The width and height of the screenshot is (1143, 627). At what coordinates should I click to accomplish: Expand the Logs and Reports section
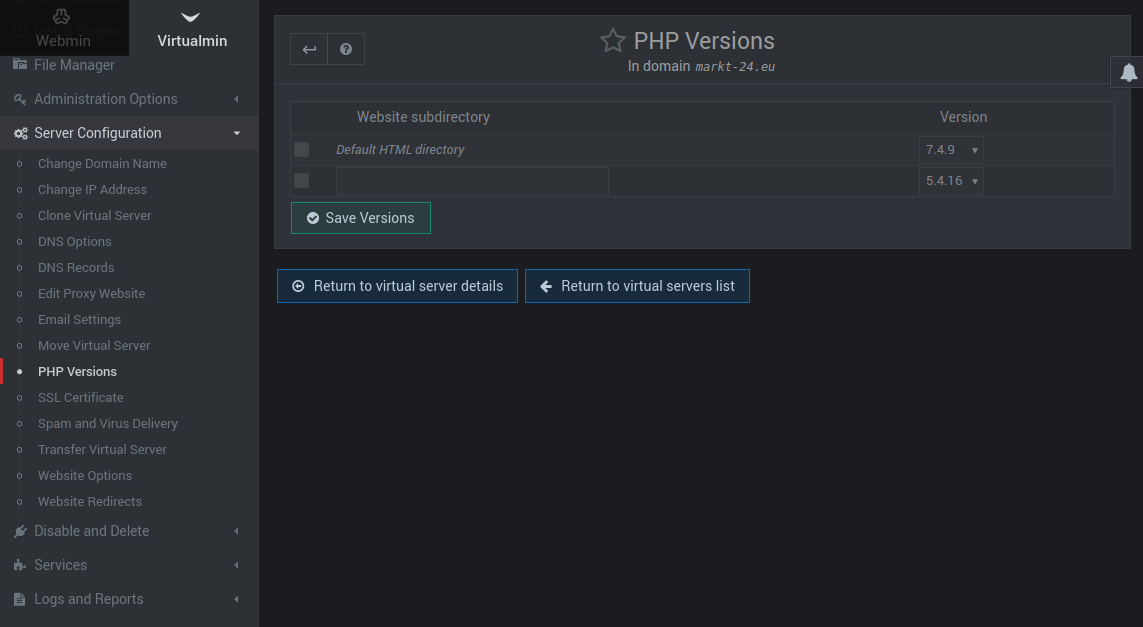90,599
